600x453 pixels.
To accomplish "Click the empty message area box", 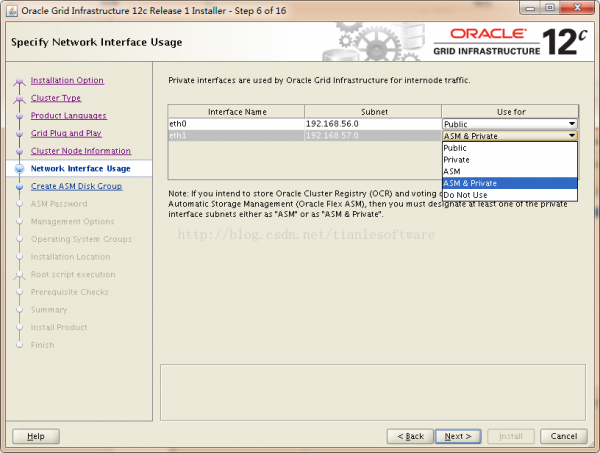I will pyautogui.click(x=373, y=393).
